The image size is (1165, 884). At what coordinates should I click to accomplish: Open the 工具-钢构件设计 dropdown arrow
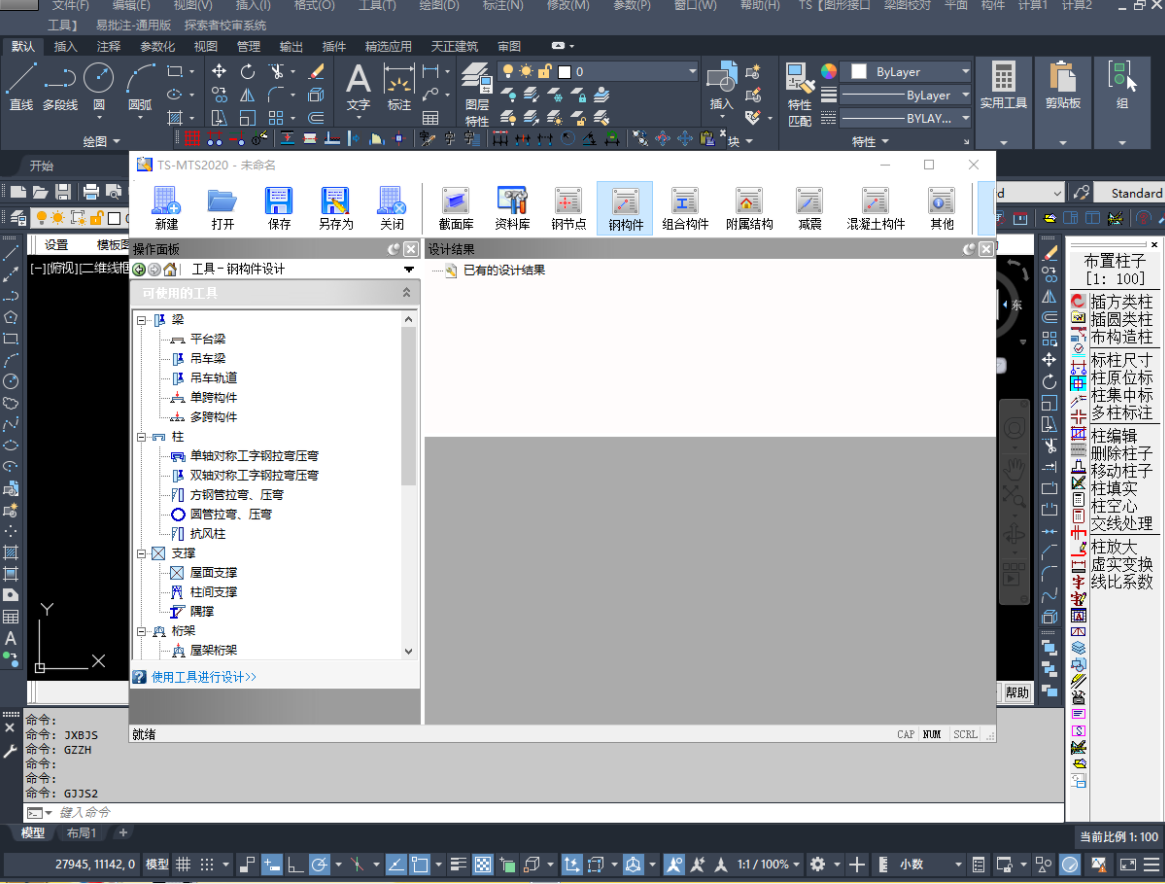[x=409, y=269]
